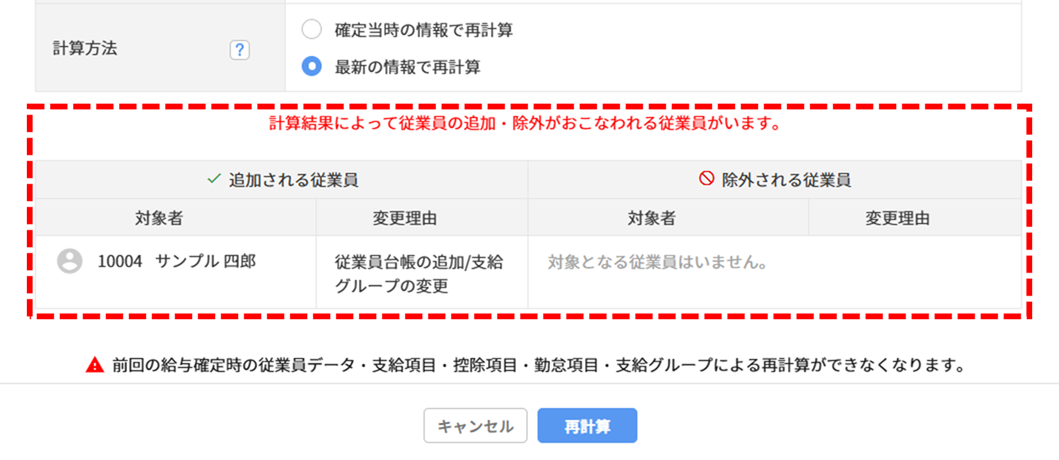Select 確定当時の情報で再計算 radio button
This screenshot has width=1059, height=460.
tap(311, 30)
